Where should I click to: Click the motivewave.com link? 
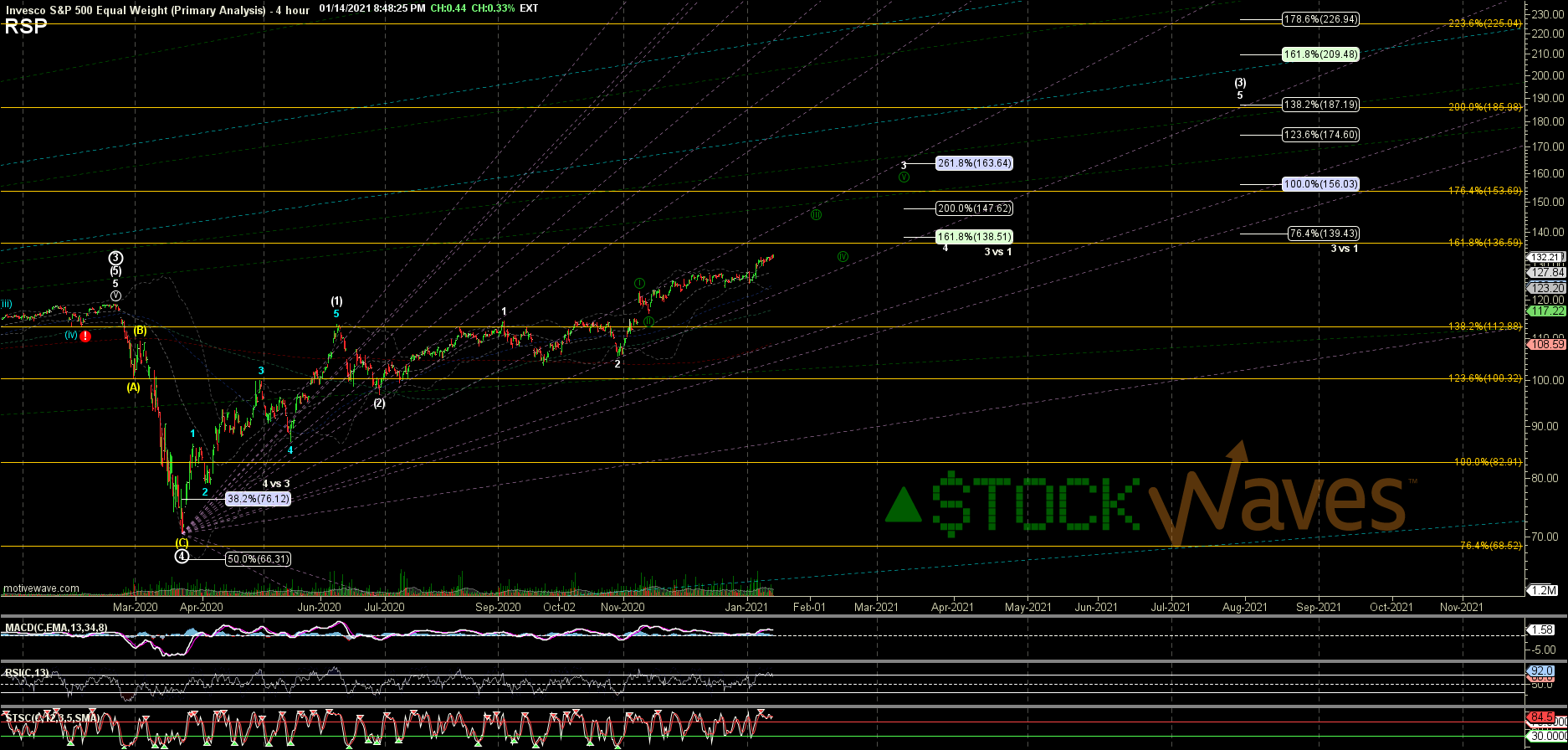click(x=42, y=588)
